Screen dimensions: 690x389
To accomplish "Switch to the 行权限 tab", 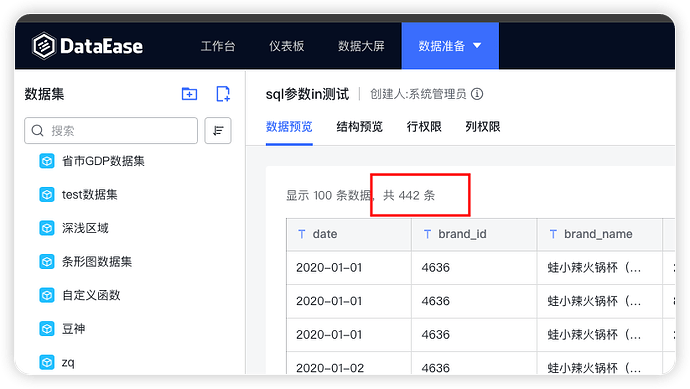I will click(424, 127).
